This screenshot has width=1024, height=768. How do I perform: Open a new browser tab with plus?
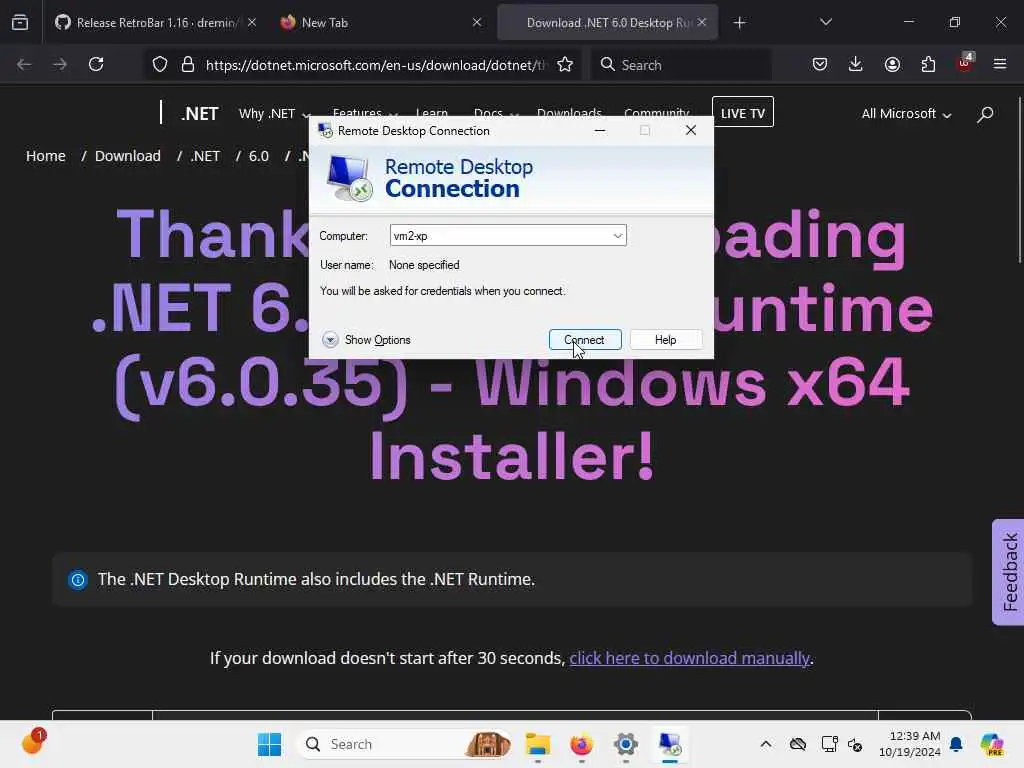point(739,23)
